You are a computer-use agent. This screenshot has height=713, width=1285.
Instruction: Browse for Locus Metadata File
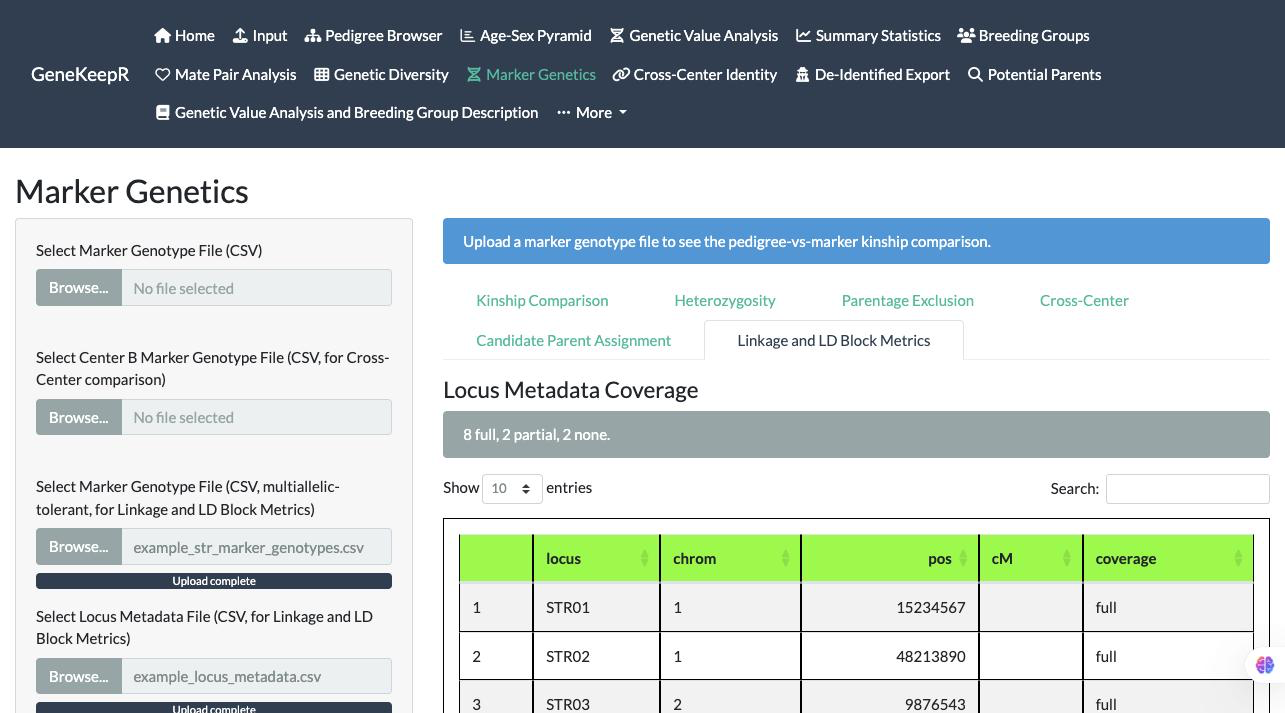[x=79, y=676]
